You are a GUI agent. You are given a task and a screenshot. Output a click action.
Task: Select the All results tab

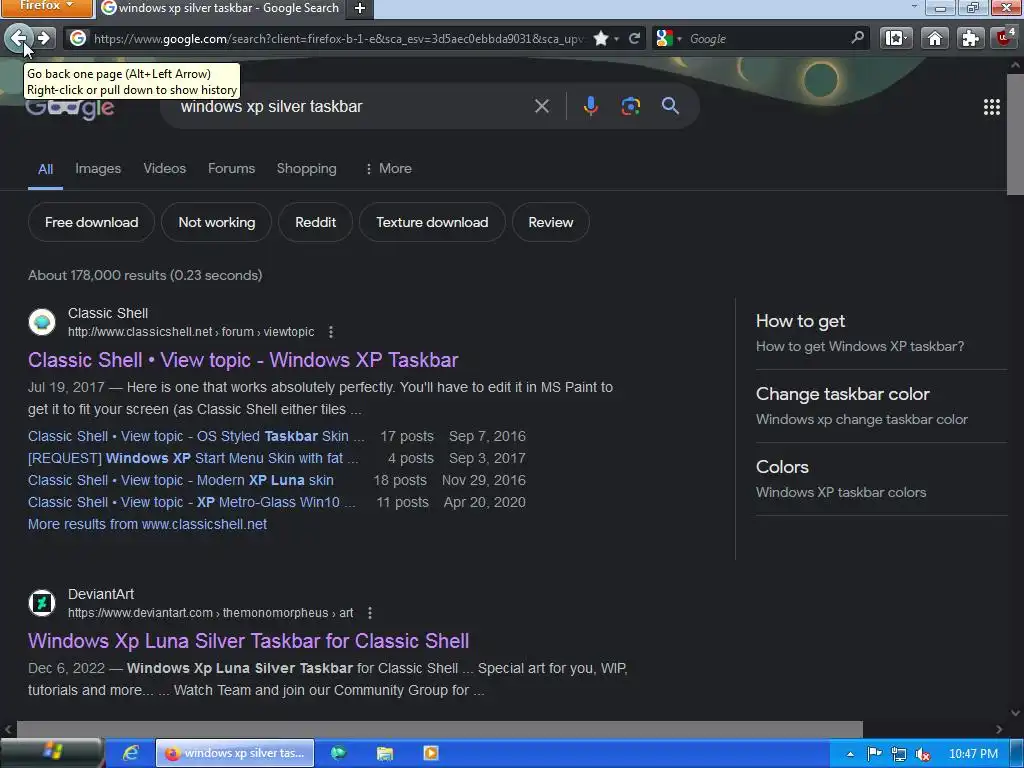tap(45, 169)
